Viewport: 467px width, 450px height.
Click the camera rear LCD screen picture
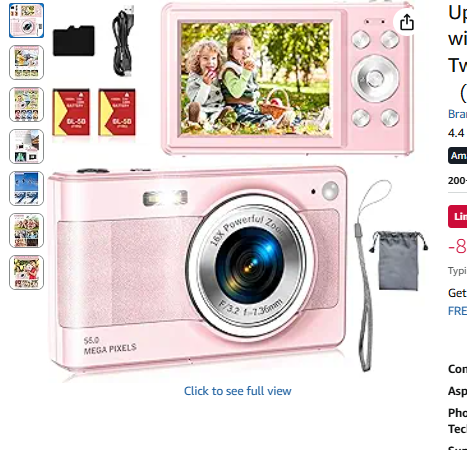[255, 79]
